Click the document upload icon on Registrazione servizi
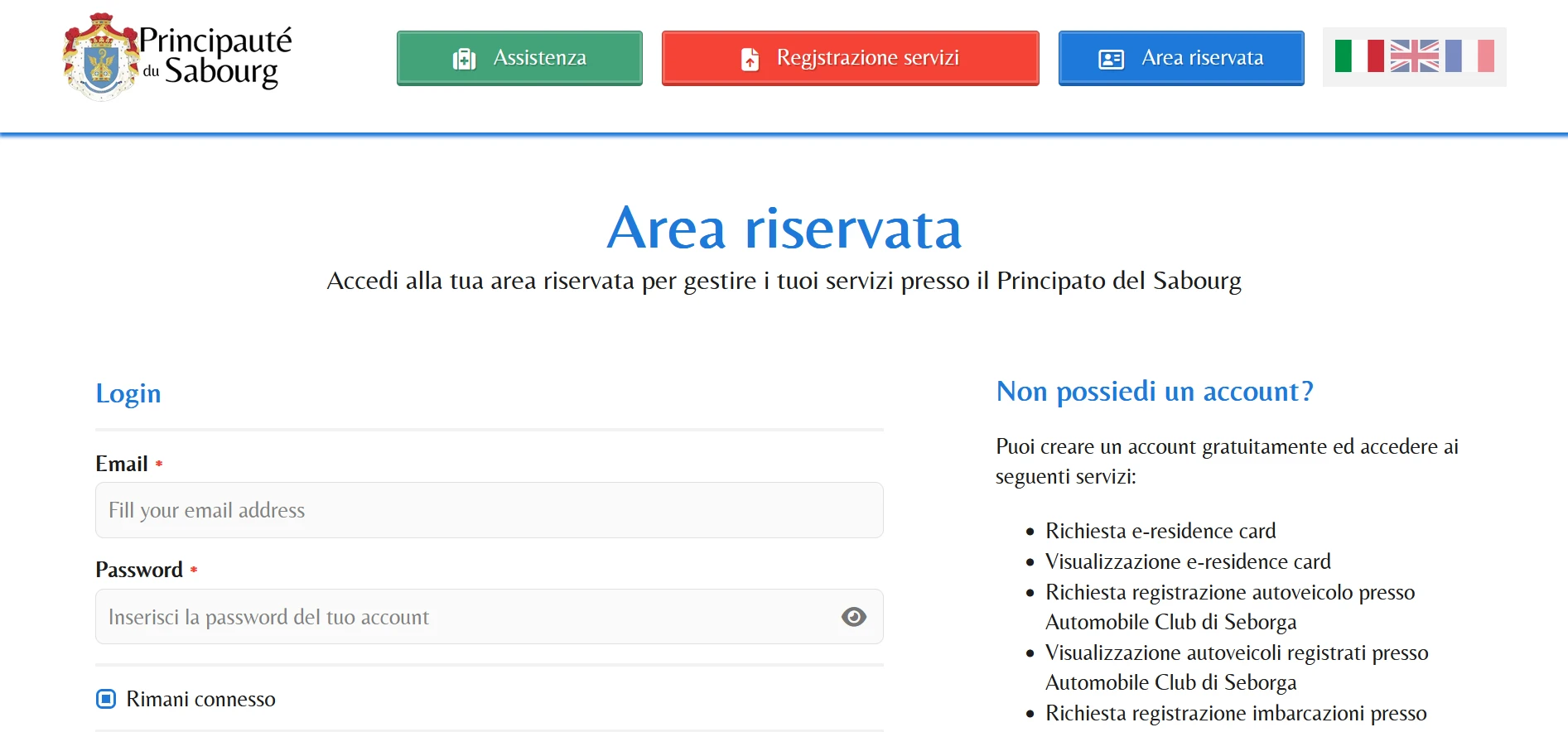Image resolution: width=1568 pixels, height=732 pixels. pyautogui.click(x=750, y=59)
